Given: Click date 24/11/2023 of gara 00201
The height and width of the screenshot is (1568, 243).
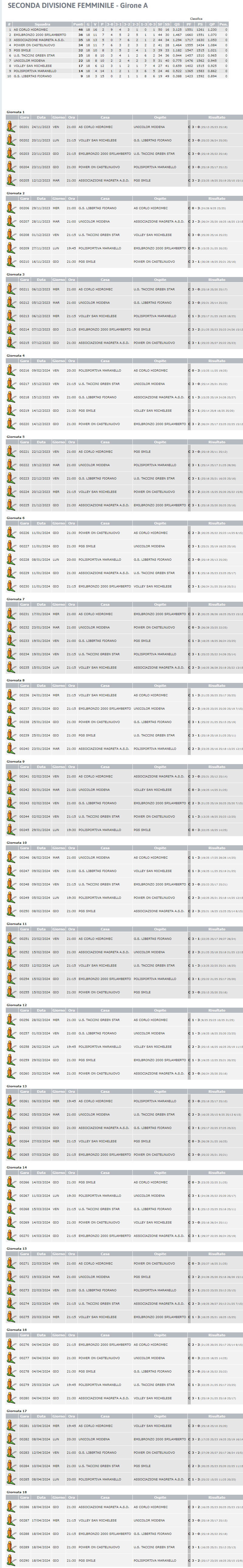Looking at the screenshot, I should point(41,127).
